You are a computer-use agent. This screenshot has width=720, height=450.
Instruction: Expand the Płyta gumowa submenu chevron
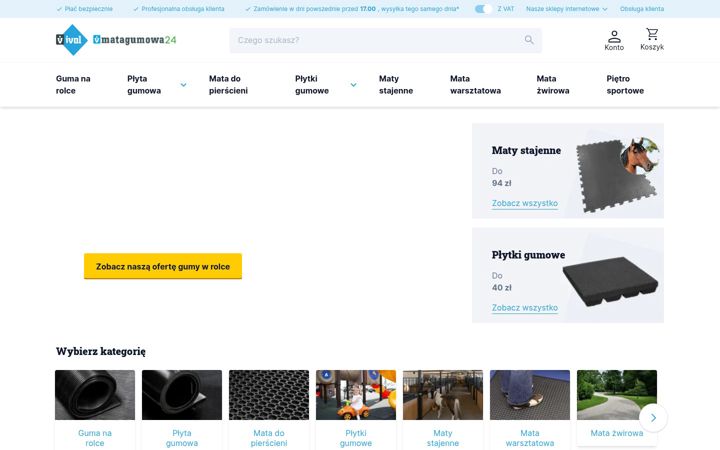[183, 84]
